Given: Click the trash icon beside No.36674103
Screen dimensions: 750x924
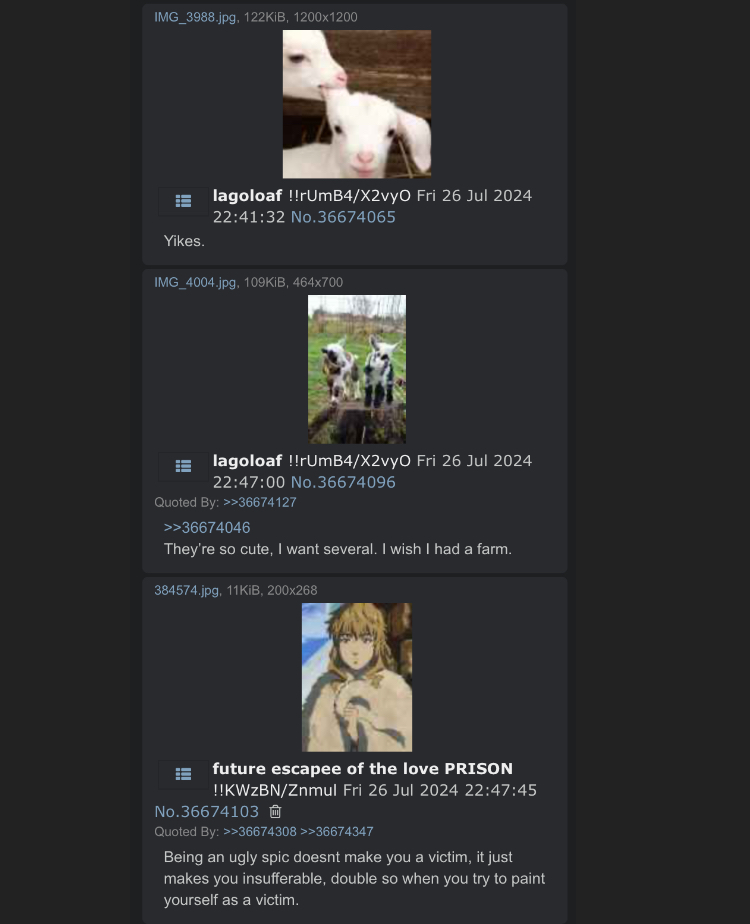Looking at the screenshot, I should click(x=275, y=811).
